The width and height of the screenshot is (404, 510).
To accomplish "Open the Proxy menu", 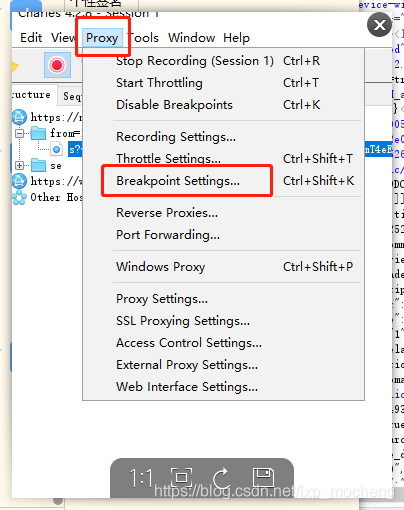I will (x=102, y=38).
